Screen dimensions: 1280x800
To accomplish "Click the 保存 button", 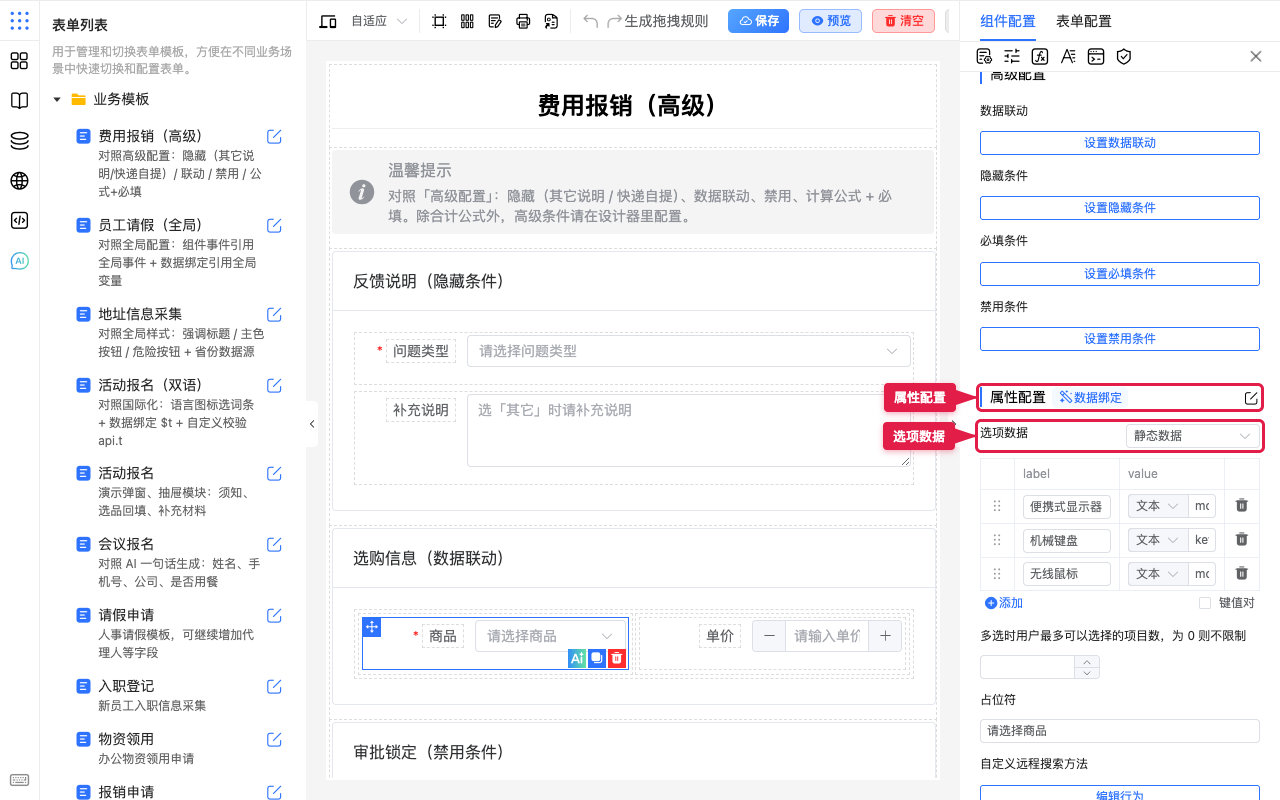I will (758, 21).
